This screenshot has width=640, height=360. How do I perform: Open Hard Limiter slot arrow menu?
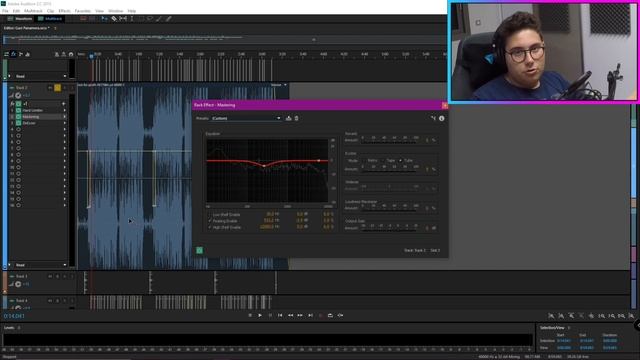point(64,110)
